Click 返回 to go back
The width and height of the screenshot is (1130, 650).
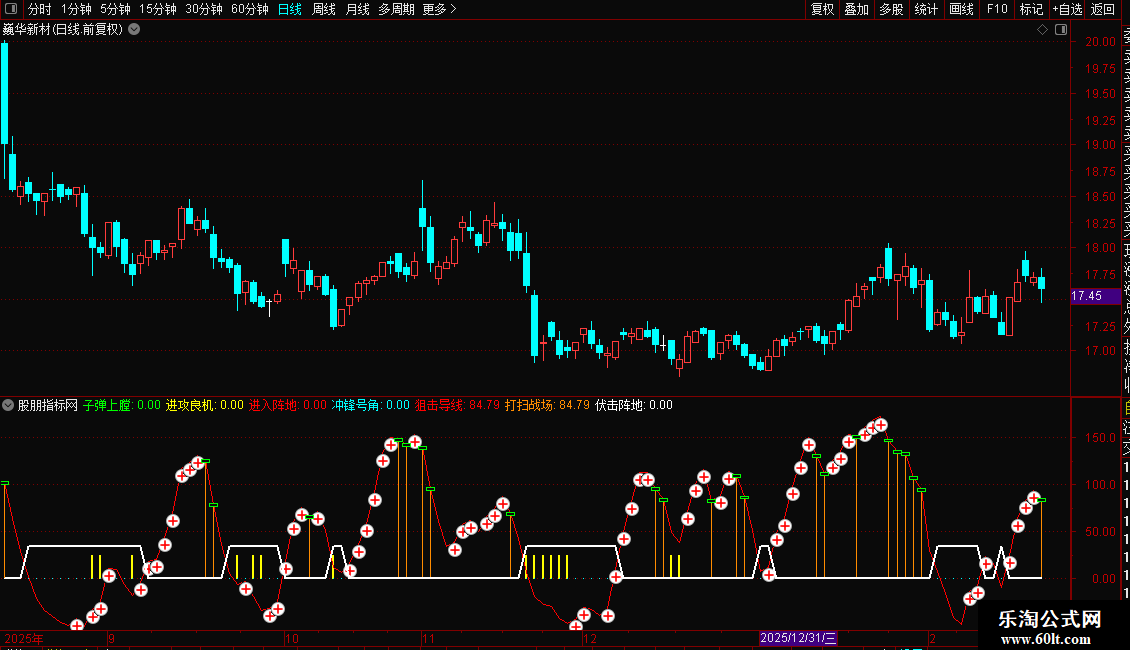coord(1103,9)
